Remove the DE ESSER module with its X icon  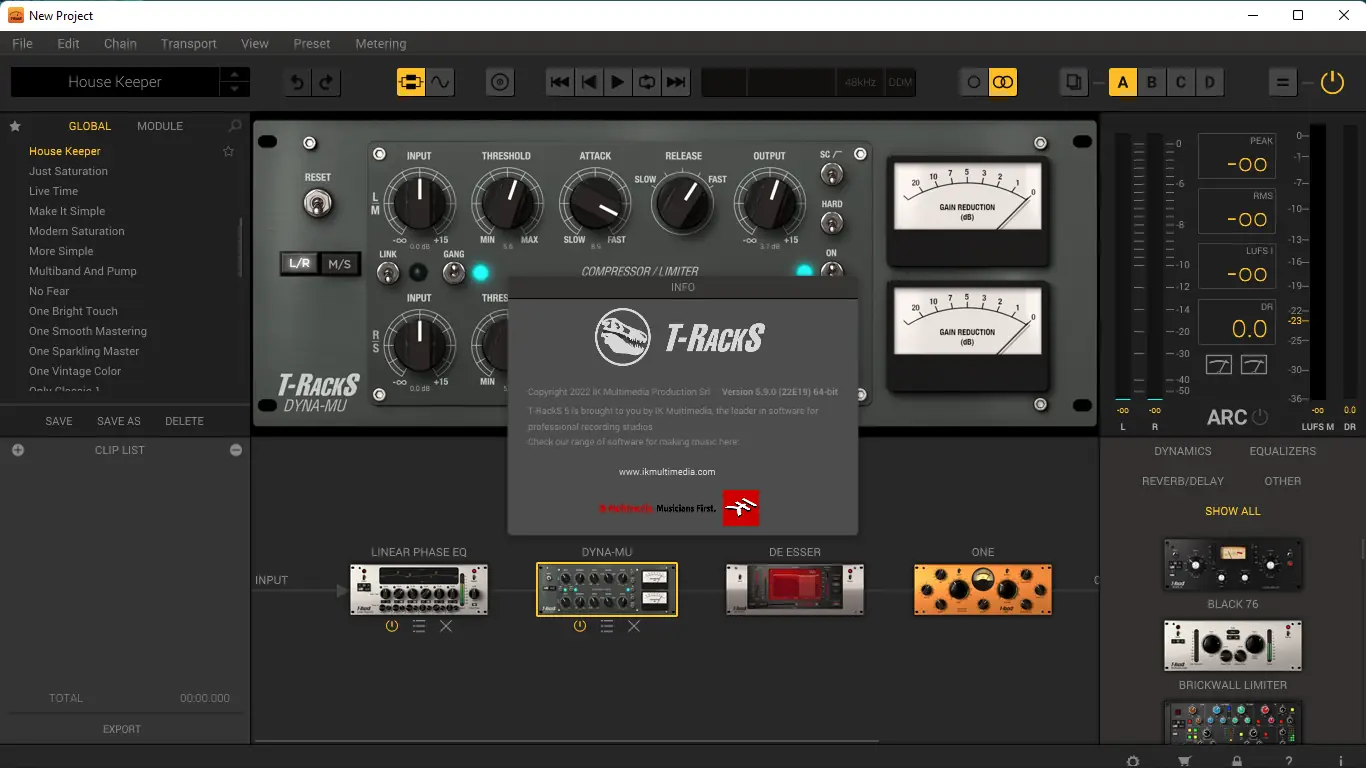point(822,626)
